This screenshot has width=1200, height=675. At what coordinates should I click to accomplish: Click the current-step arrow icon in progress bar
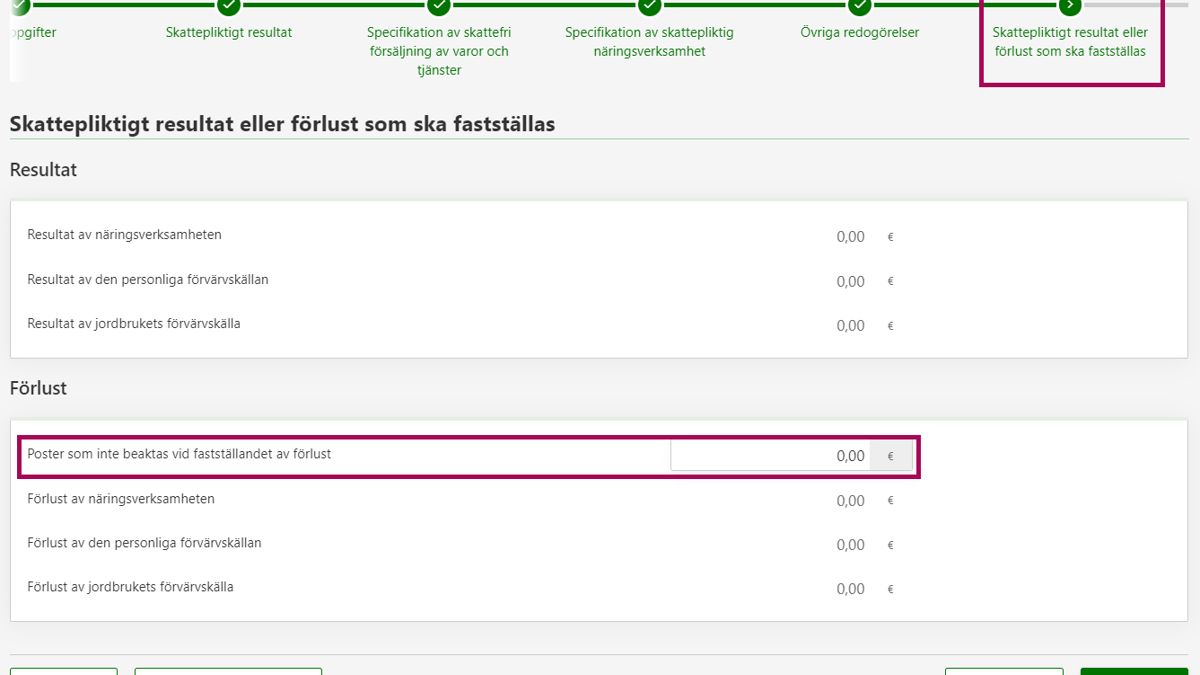pyautogui.click(x=1070, y=5)
